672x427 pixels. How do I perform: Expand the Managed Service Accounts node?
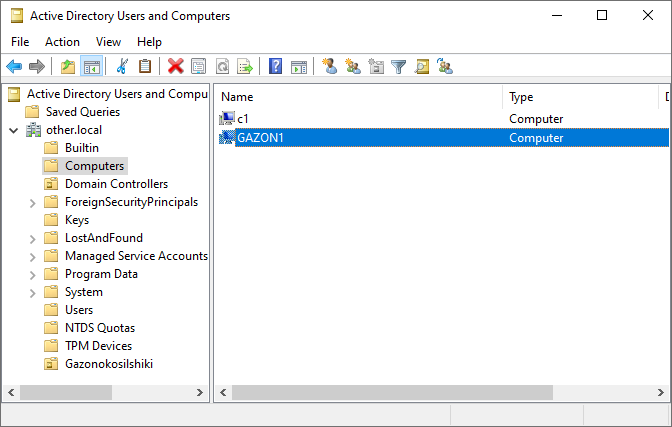[x=33, y=257]
